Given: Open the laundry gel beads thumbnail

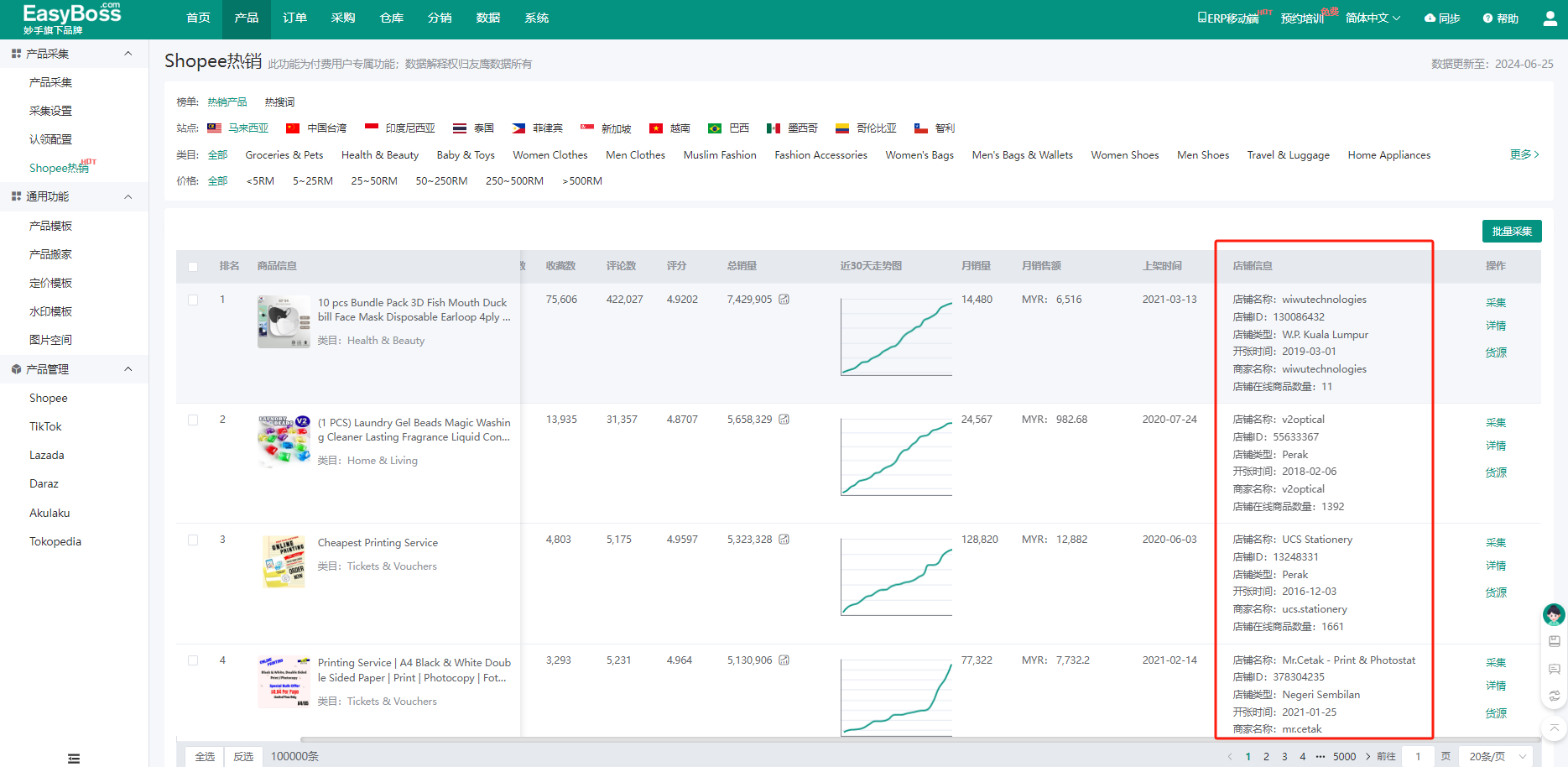Looking at the screenshot, I should [x=284, y=441].
